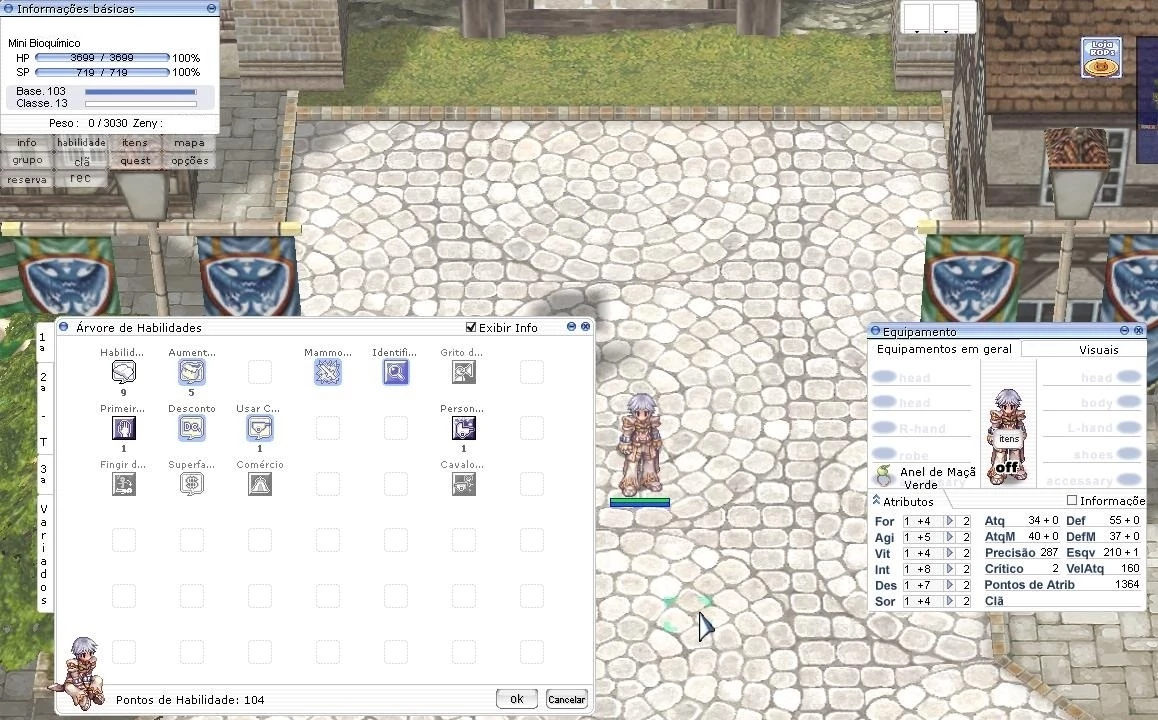The image size is (1158, 720).
Task: Click the Precisão value 287
Action: click(x=1049, y=552)
